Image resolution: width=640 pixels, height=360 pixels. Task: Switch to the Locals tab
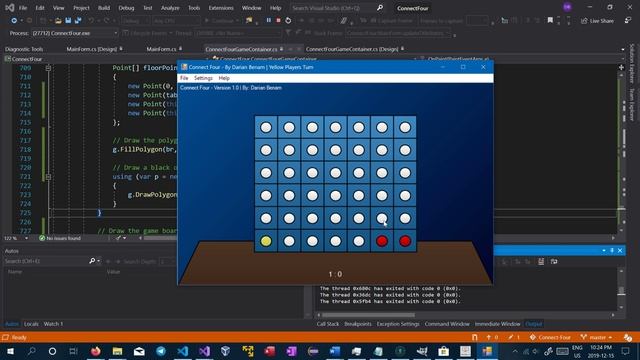(x=31, y=324)
